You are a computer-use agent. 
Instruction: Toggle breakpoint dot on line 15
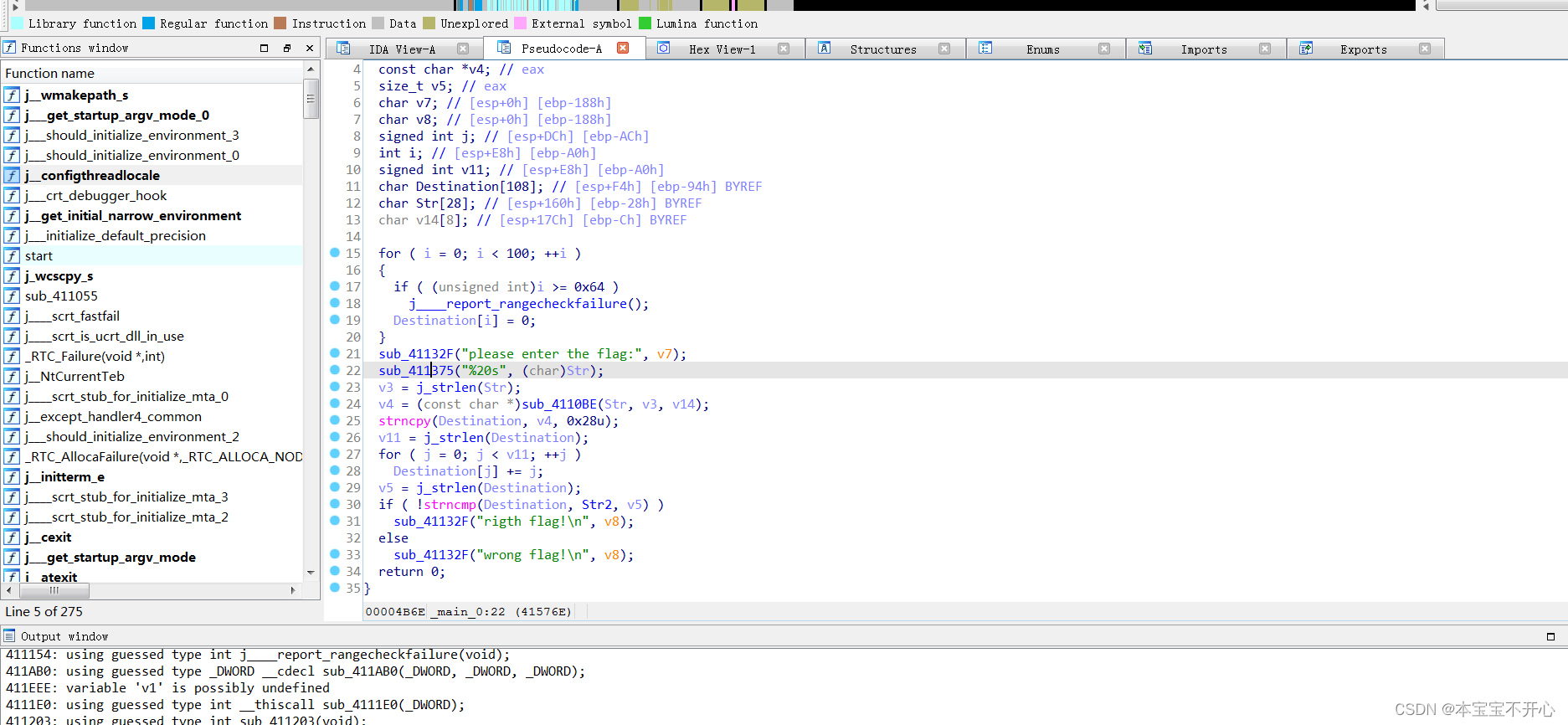[335, 252]
